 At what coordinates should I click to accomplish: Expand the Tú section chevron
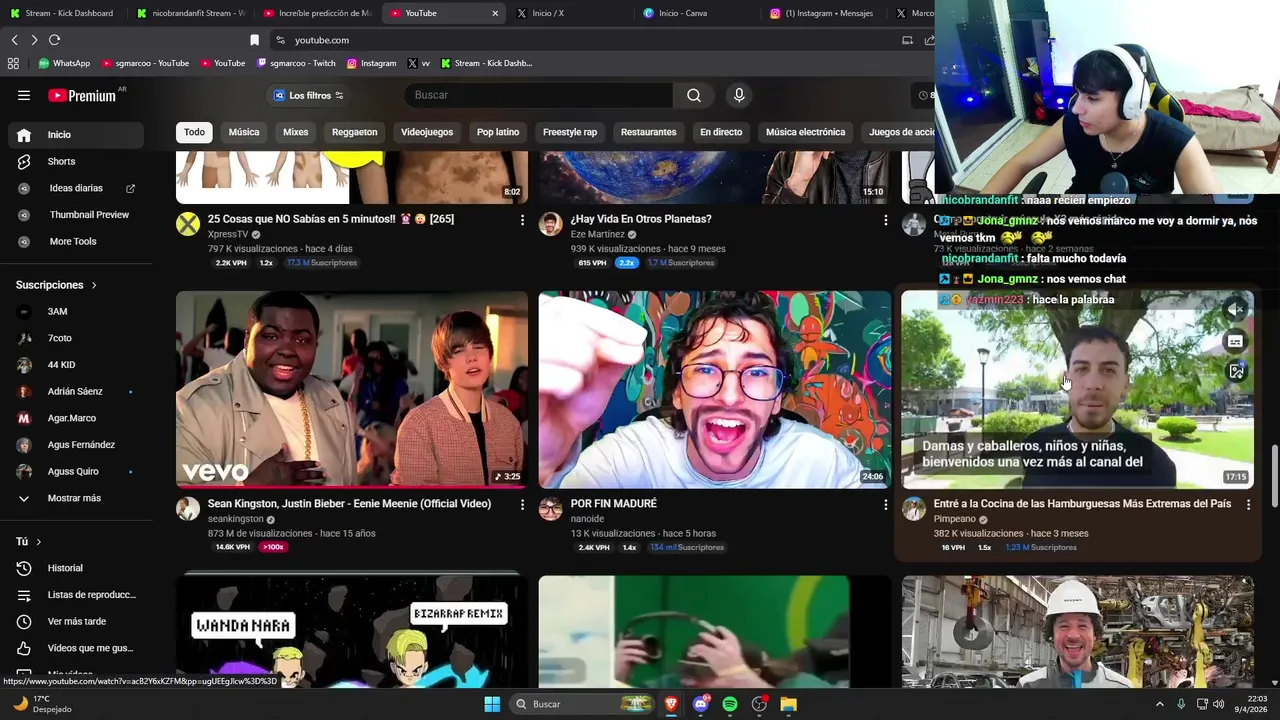38,542
